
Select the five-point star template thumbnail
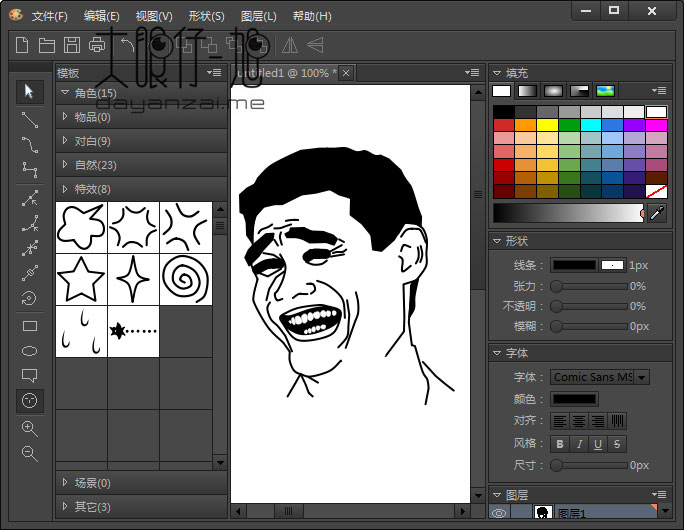pos(81,279)
